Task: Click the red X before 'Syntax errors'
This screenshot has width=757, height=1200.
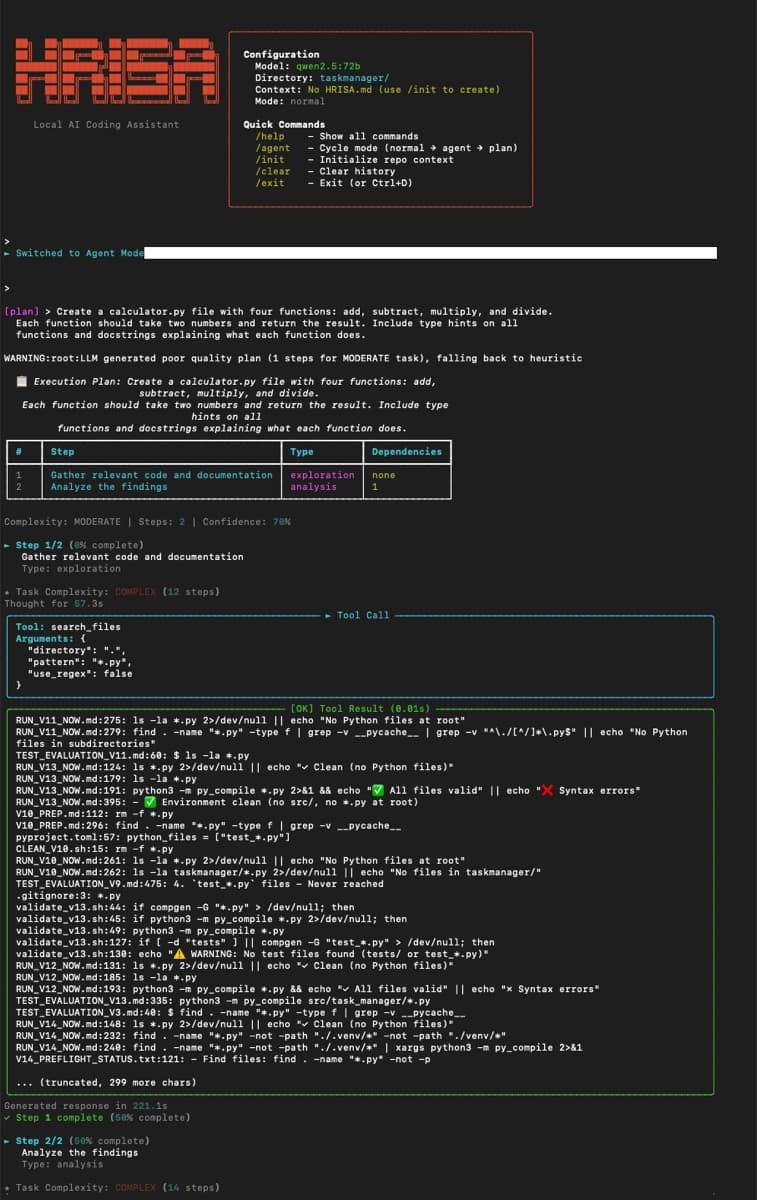Action: pos(548,791)
